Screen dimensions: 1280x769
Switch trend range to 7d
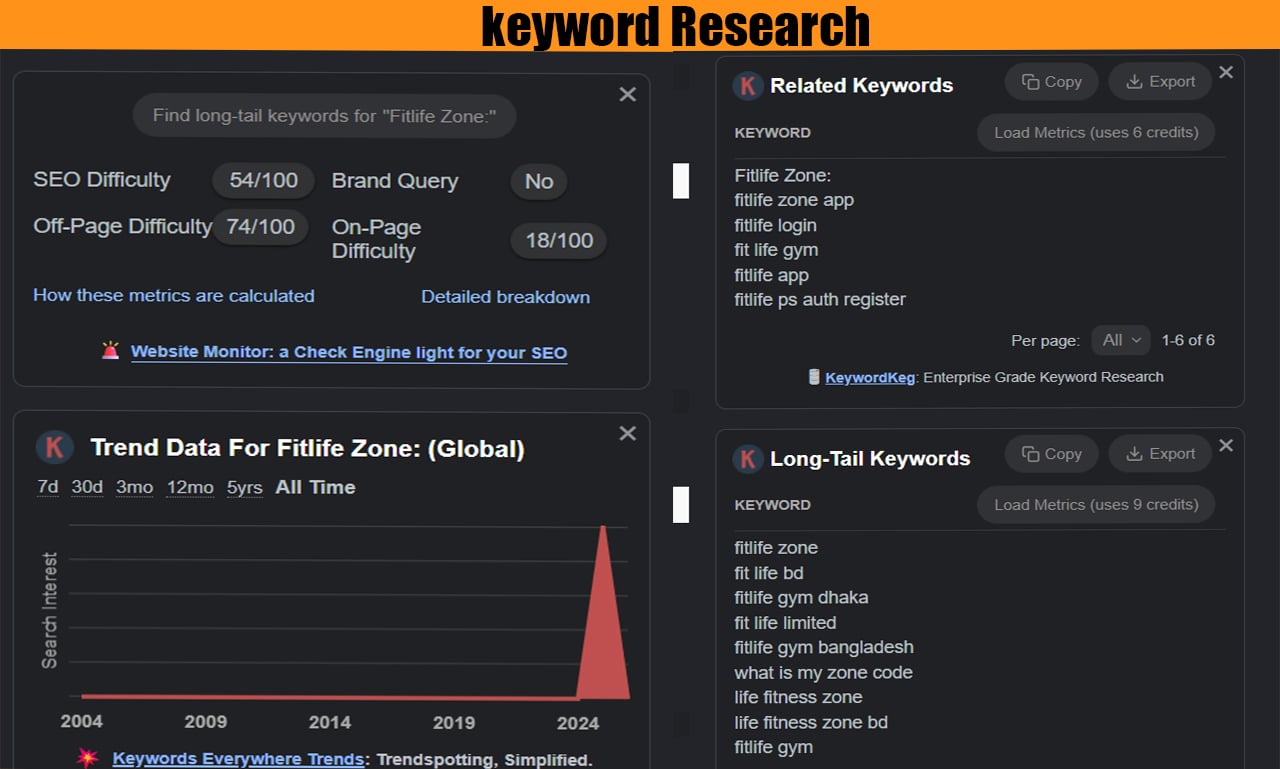tap(48, 488)
